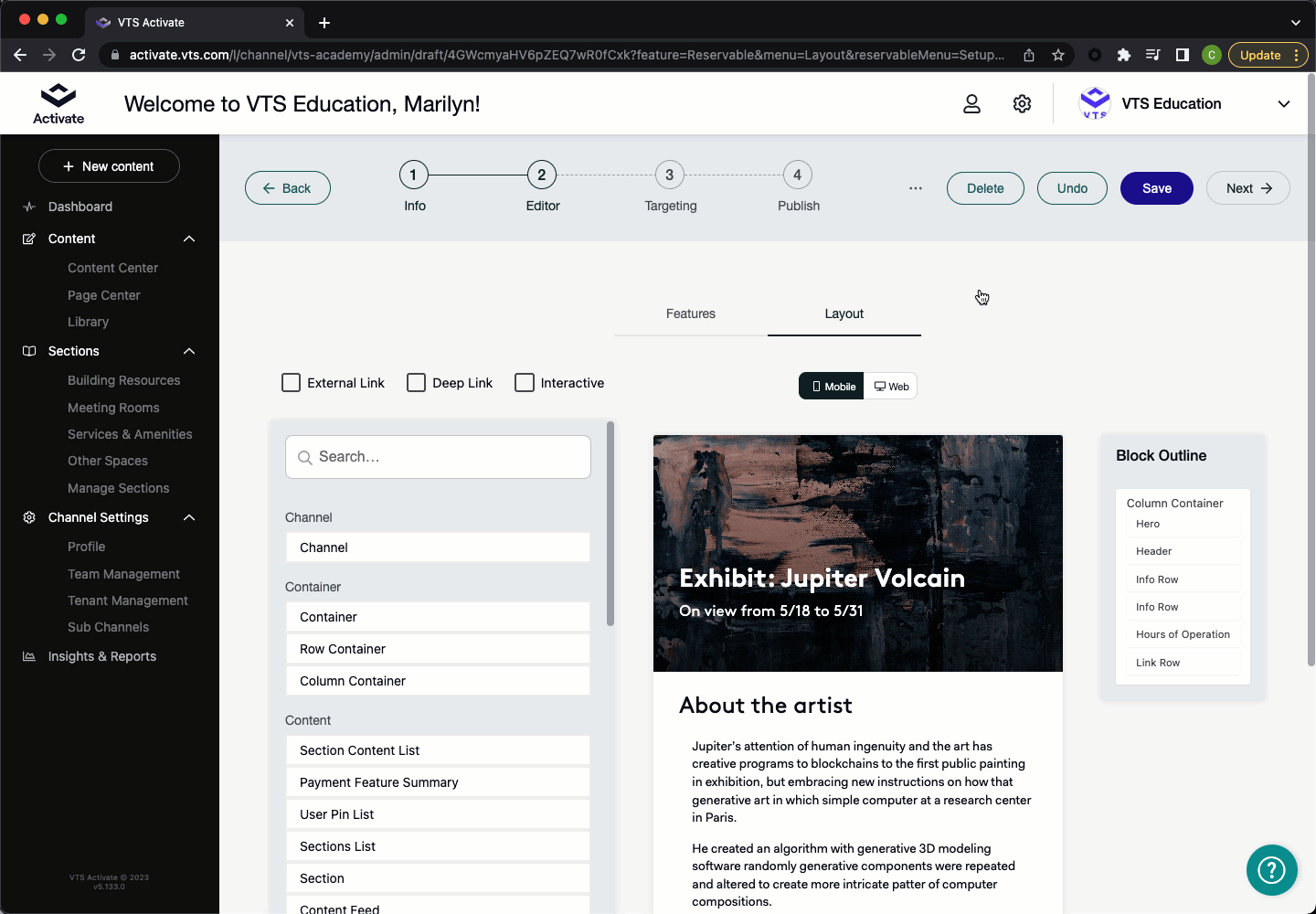Enable the Interactive checkbox

pos(525,382)
